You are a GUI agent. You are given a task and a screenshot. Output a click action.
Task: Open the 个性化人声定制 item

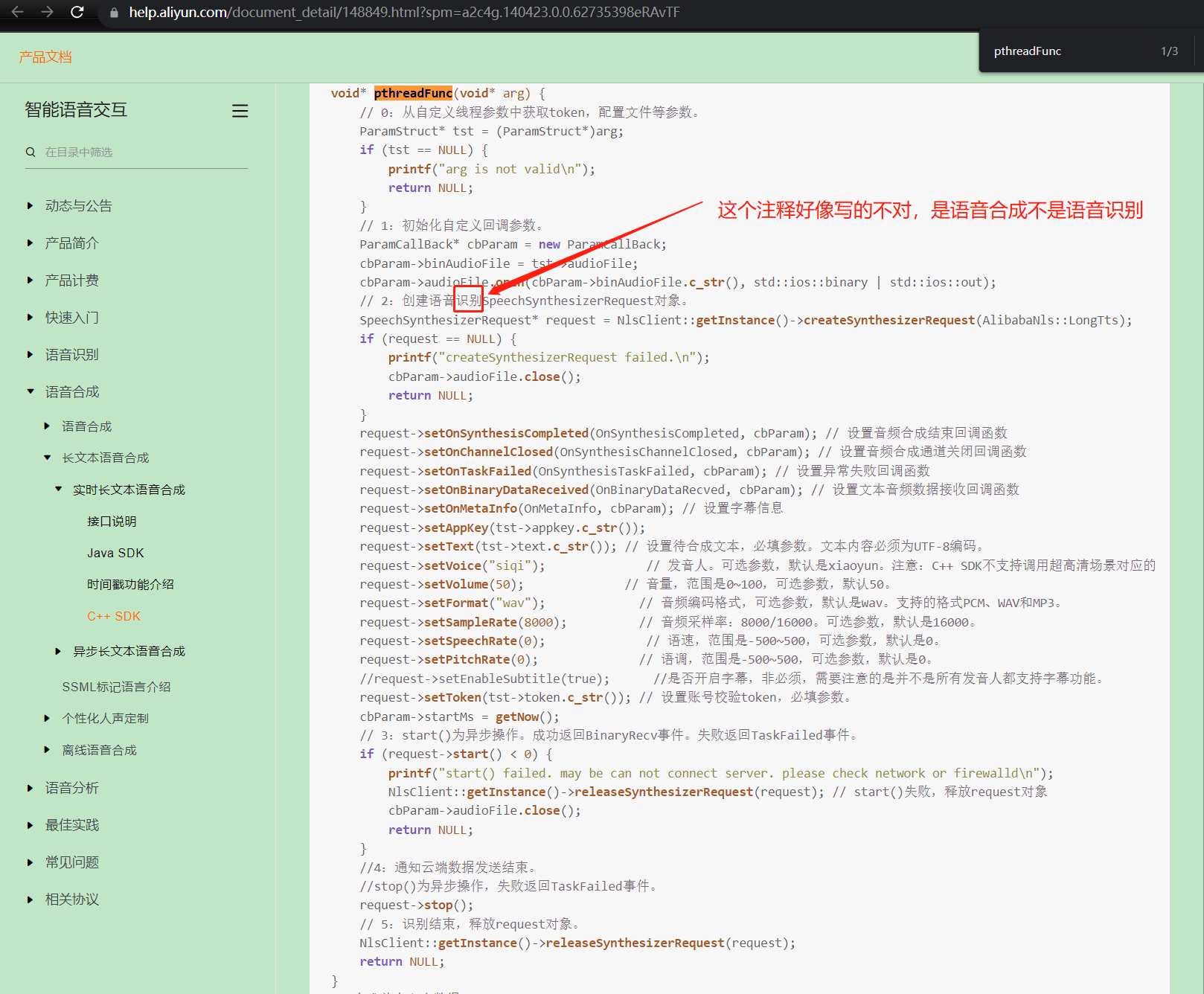[105, 718]
